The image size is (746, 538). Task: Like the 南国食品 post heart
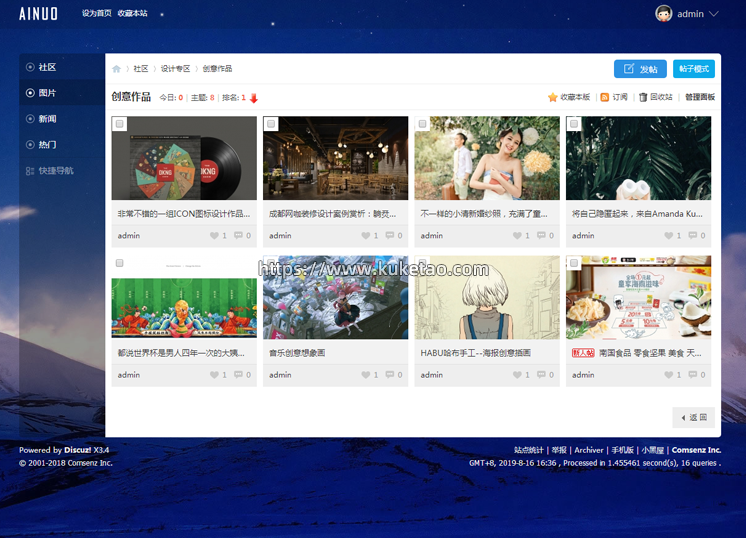(668, 375)
